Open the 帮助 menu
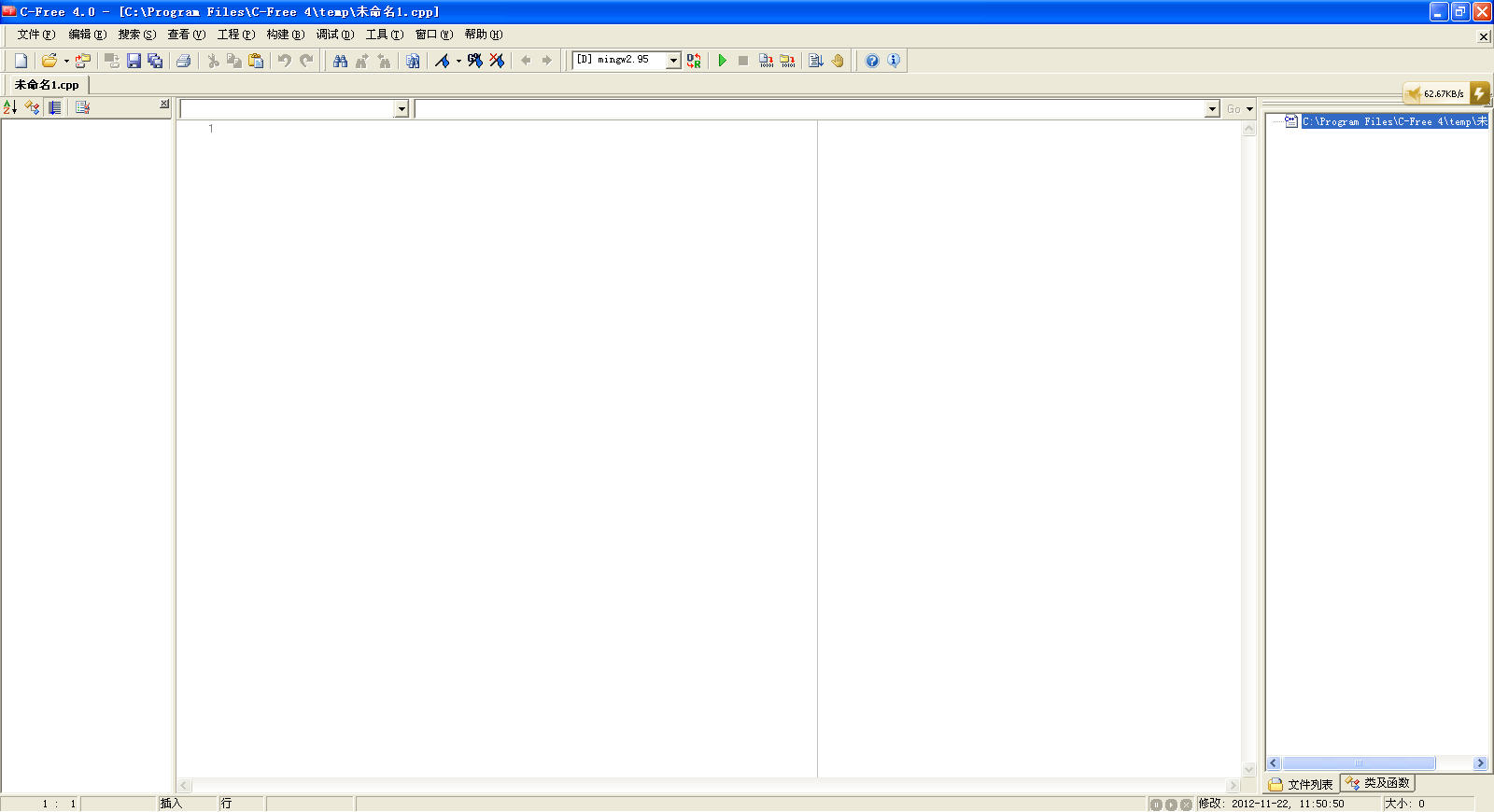The image size is (1494, 812). pyautogui.click(x=483, y=35)
